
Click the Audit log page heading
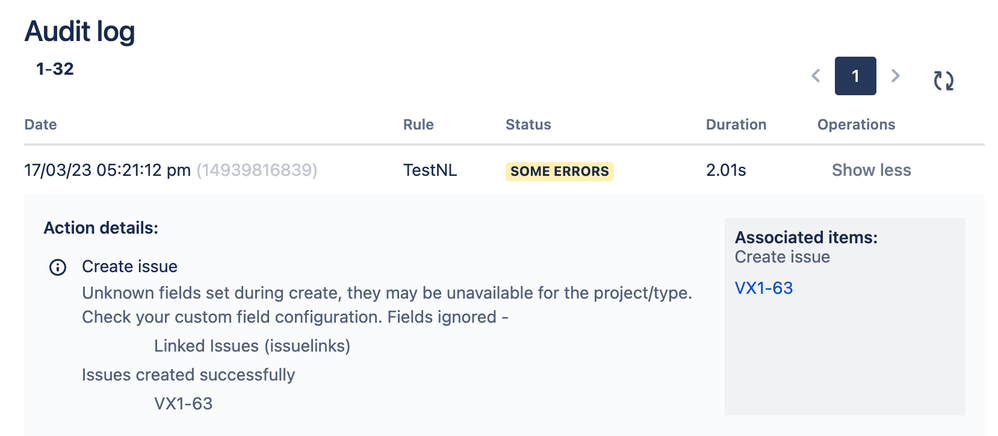tap(80, 31)
